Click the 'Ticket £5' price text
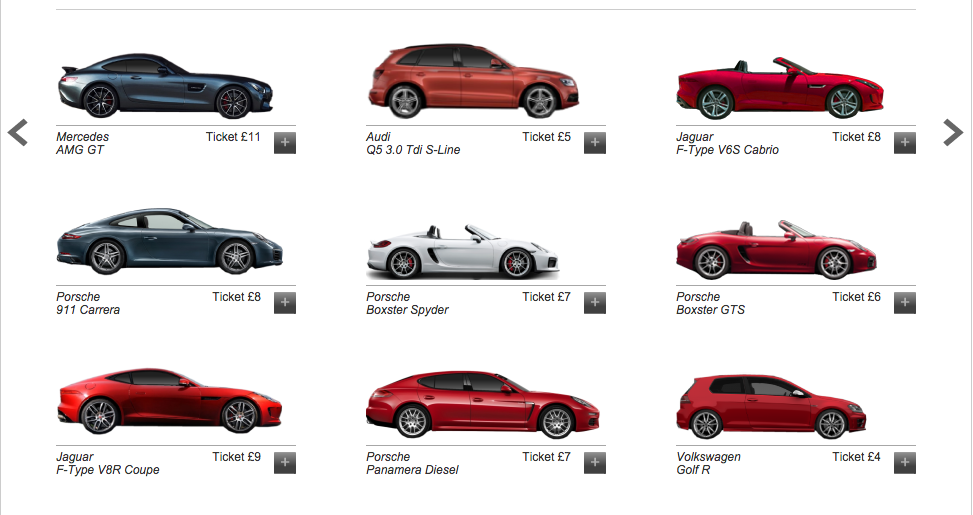This screenshot has height=515, width=973. pos(547,137)
